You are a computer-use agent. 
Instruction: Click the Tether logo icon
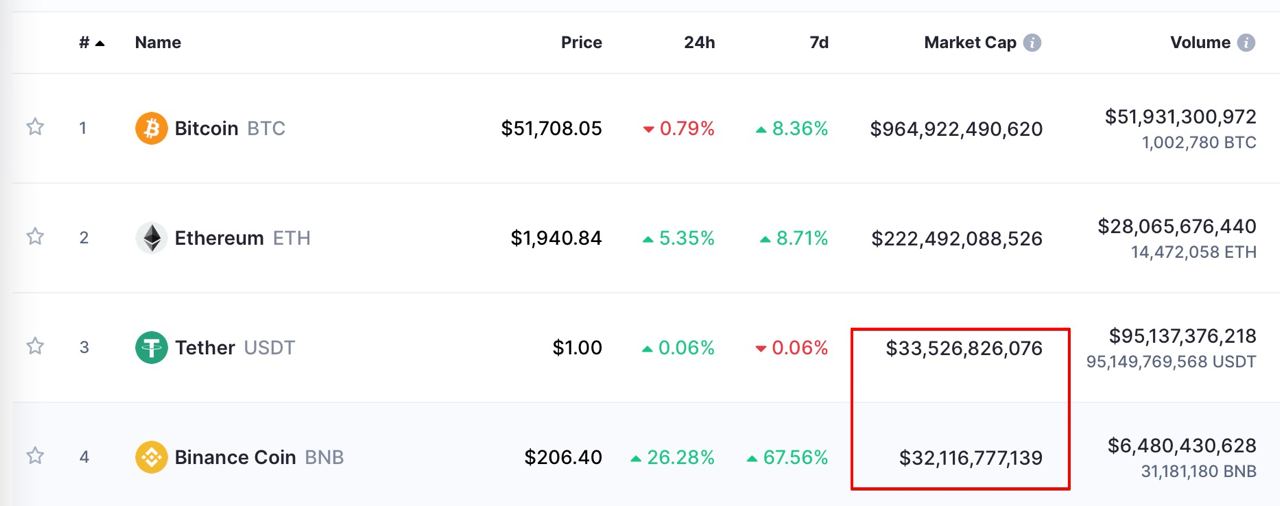coord(151,348)
